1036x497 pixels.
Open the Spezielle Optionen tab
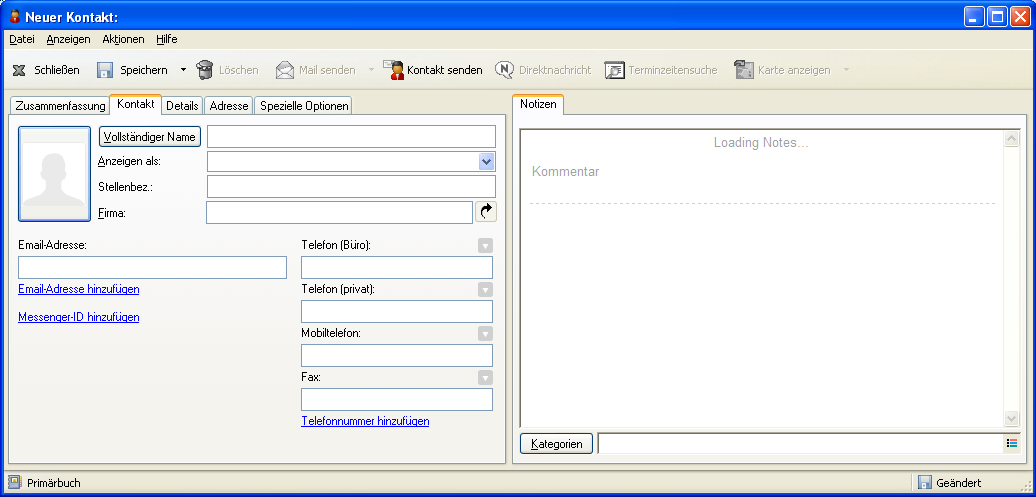pos(304,106)
